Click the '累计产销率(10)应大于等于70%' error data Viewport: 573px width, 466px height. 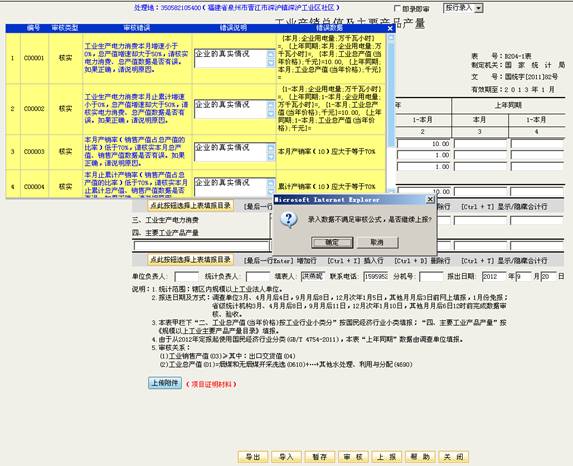click(x=327, y=187)
